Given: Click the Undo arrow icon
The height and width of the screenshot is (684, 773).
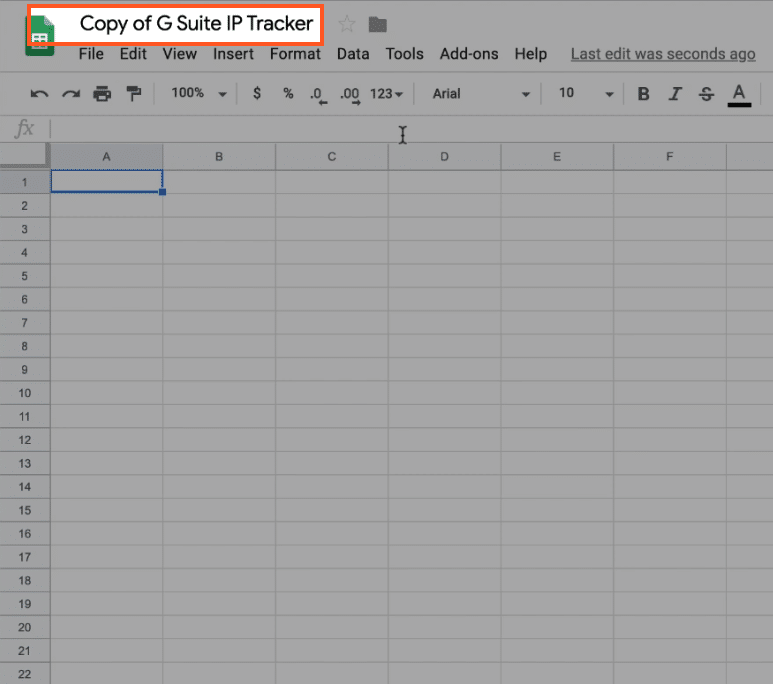Looking at the screenshot, I should [39, 94].
